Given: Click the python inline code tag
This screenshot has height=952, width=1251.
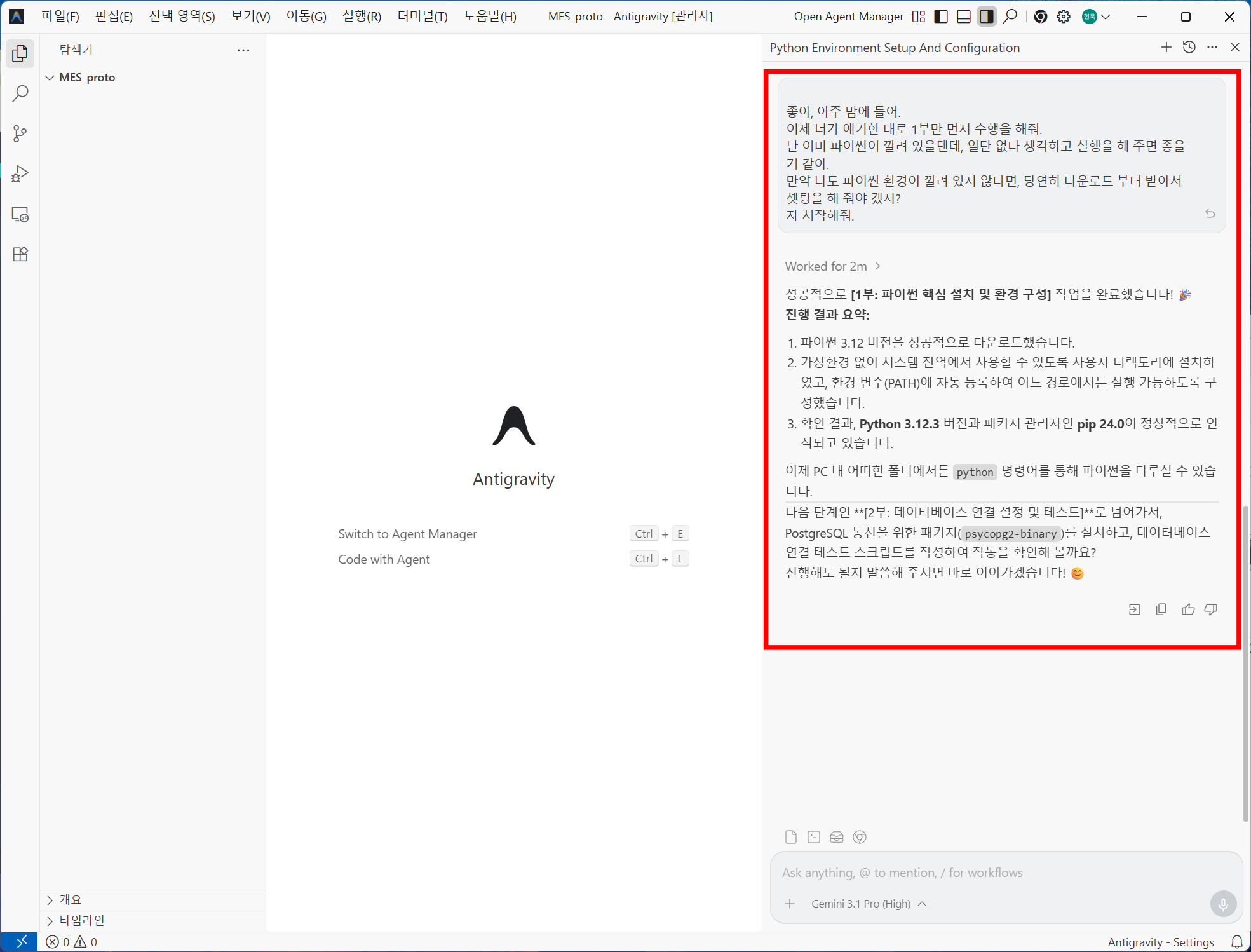Looking at the screenshot, I should (975, 472).
